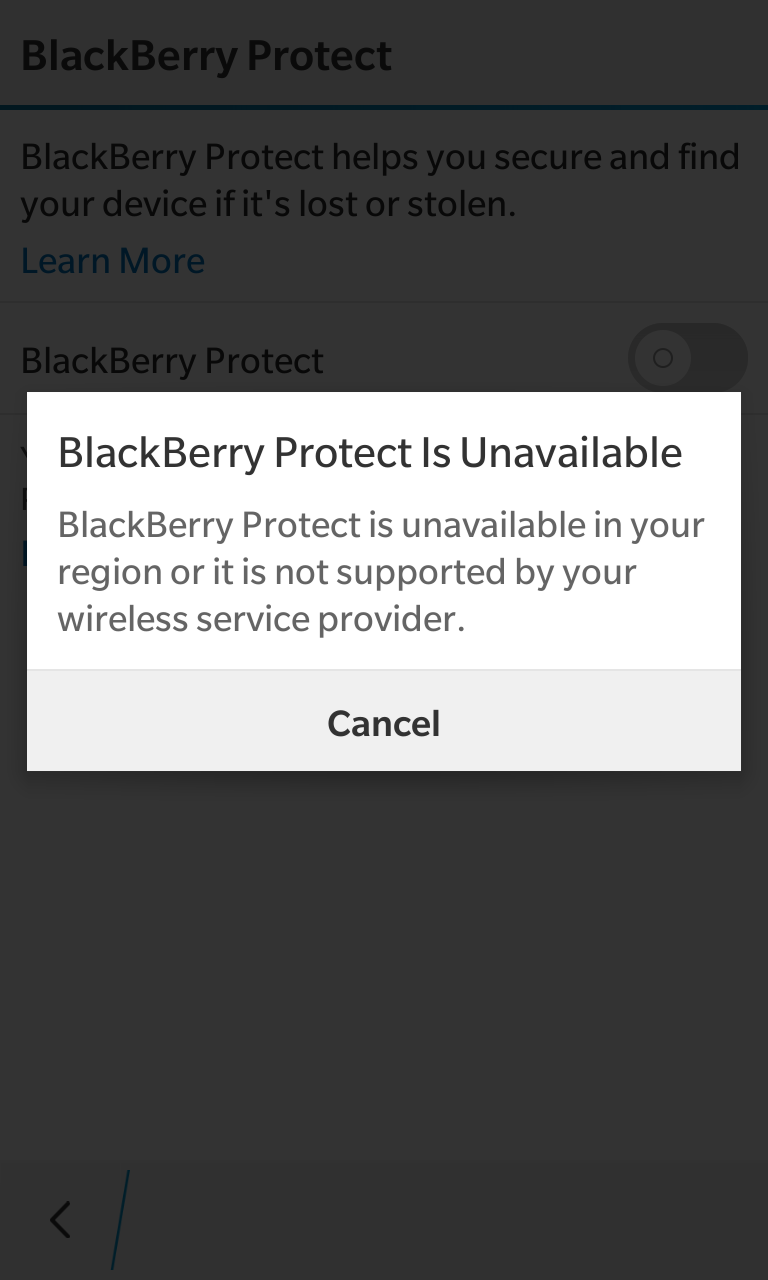Tap the back arrow in the bottom bar
Image resolution: width=768 pixels, height=1280 pixels.
(x=60, y=1220)
